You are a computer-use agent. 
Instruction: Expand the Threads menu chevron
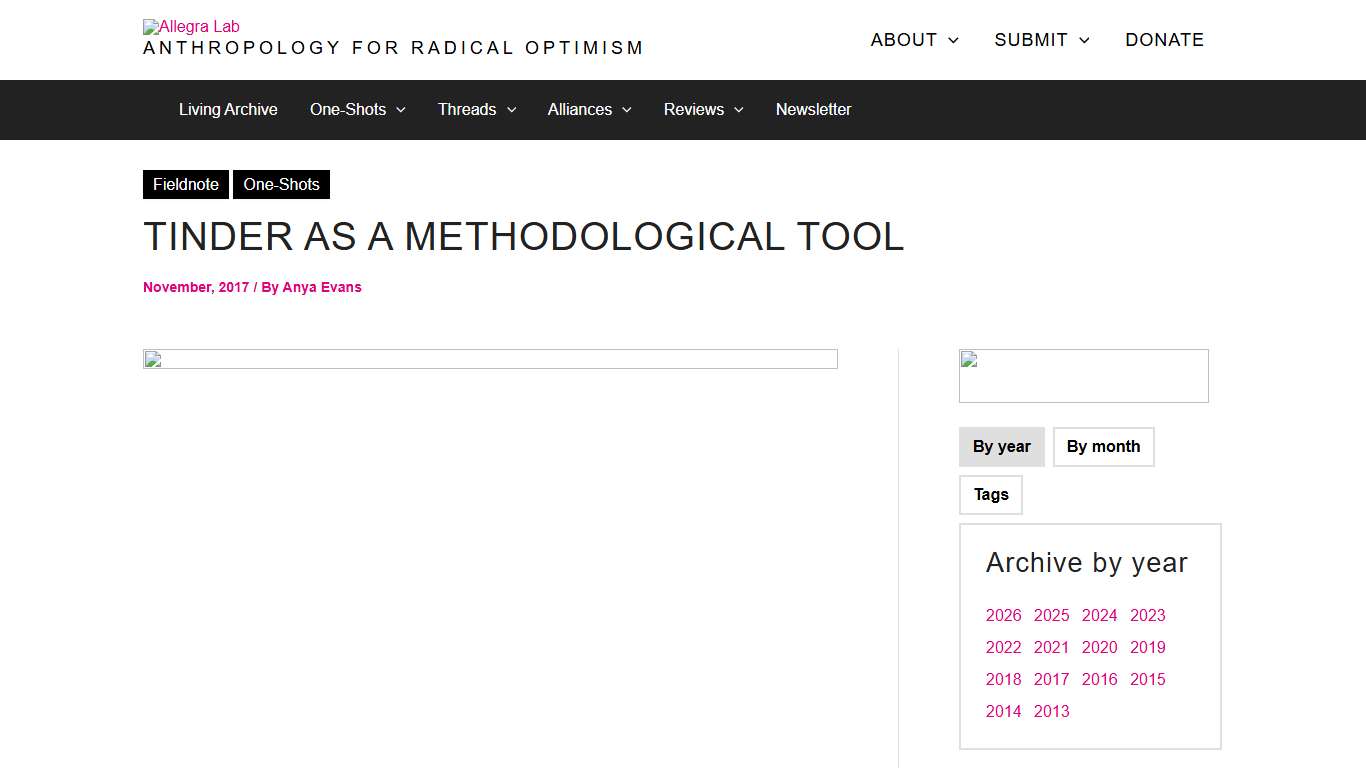click(x=511, y=110)
